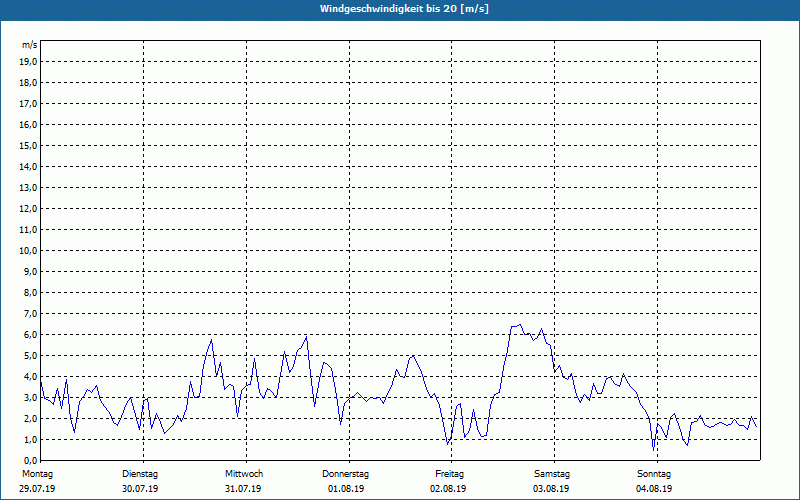Click the '15,0' y-axis label

(x=29, y=145)
